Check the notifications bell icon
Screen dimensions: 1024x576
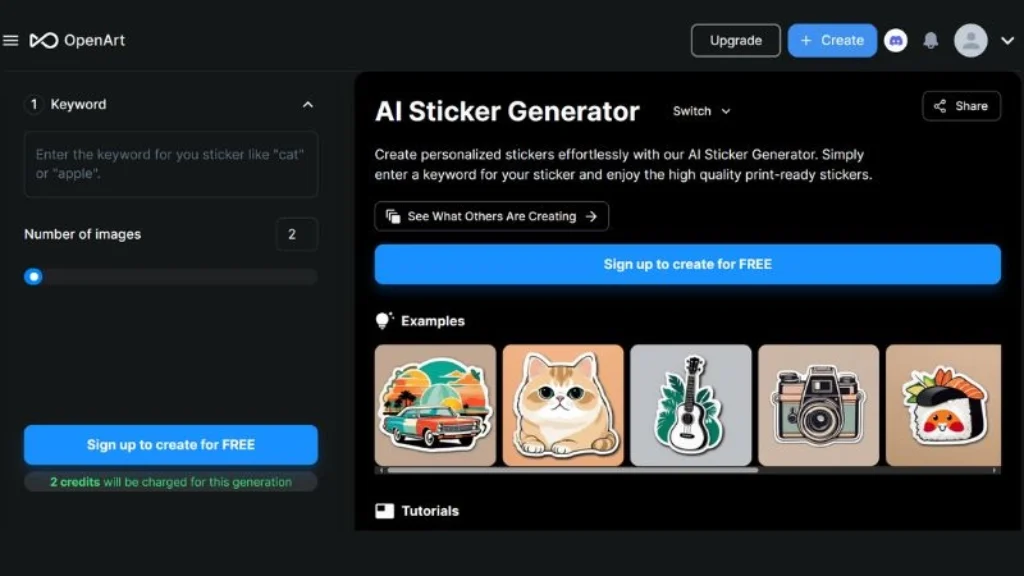[931, 40]
